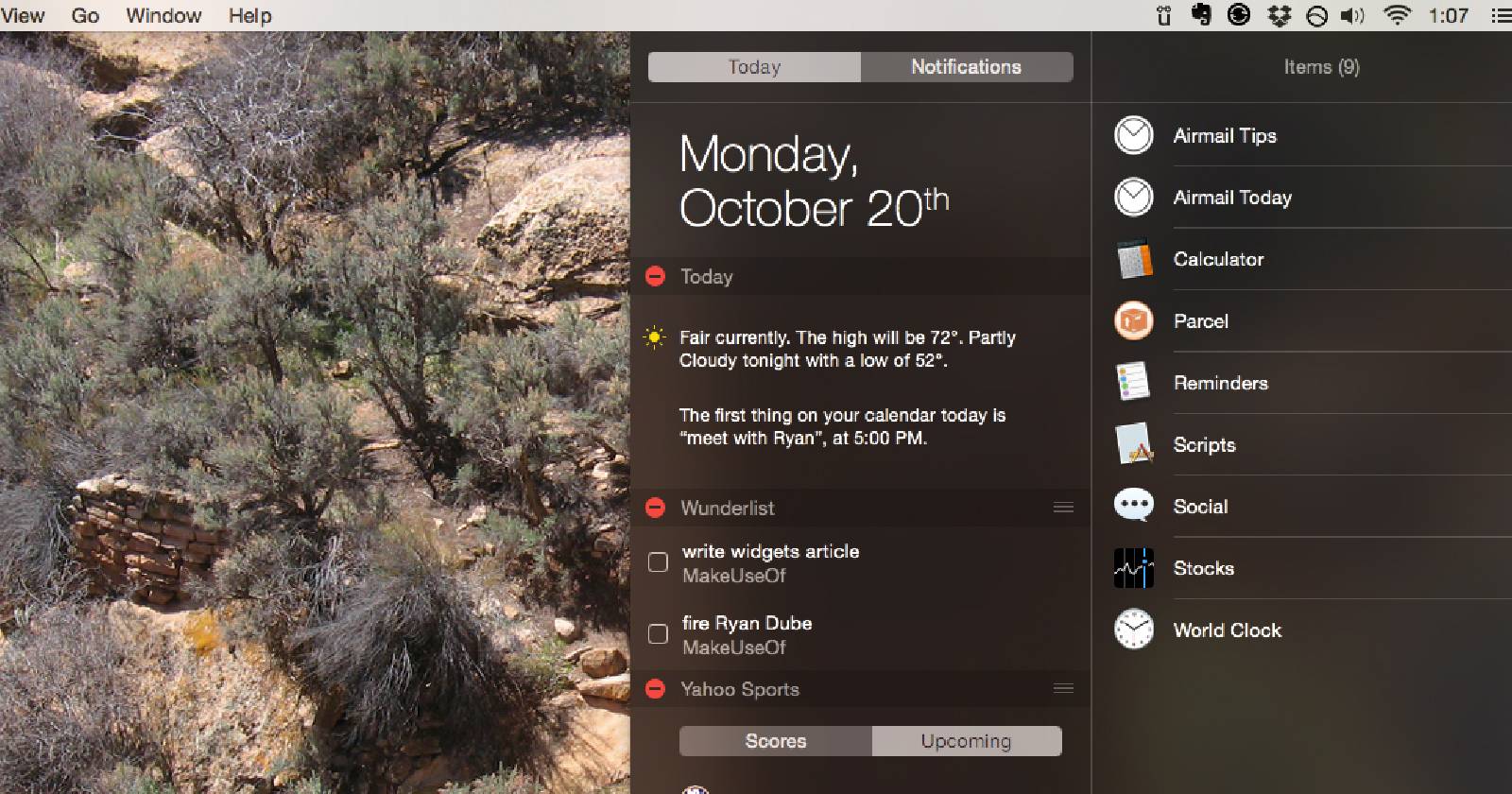This screenshot has height=794, width=1512.
Task: Remove the Yahoo Sports widget with red minus
Action: point(655,689)
